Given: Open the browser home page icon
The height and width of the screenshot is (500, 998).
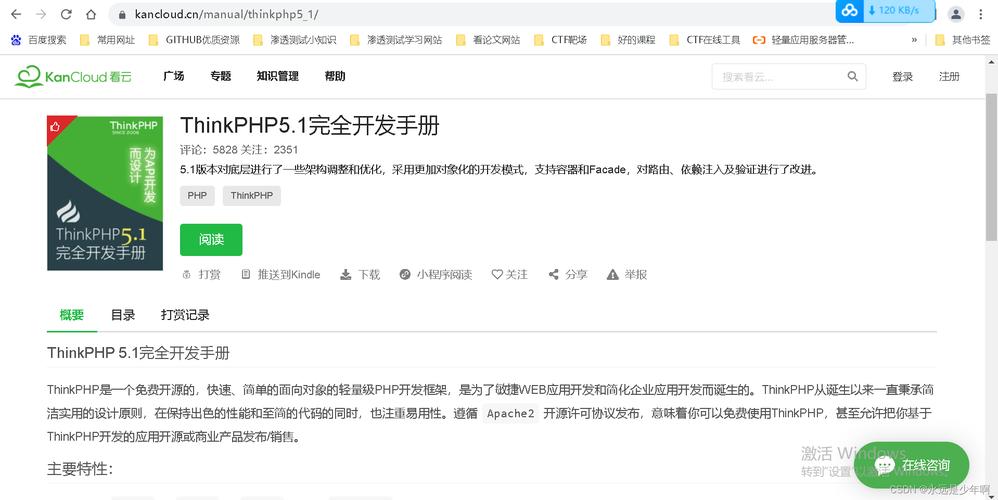Looking at the screenshot, I should [91, 14].
